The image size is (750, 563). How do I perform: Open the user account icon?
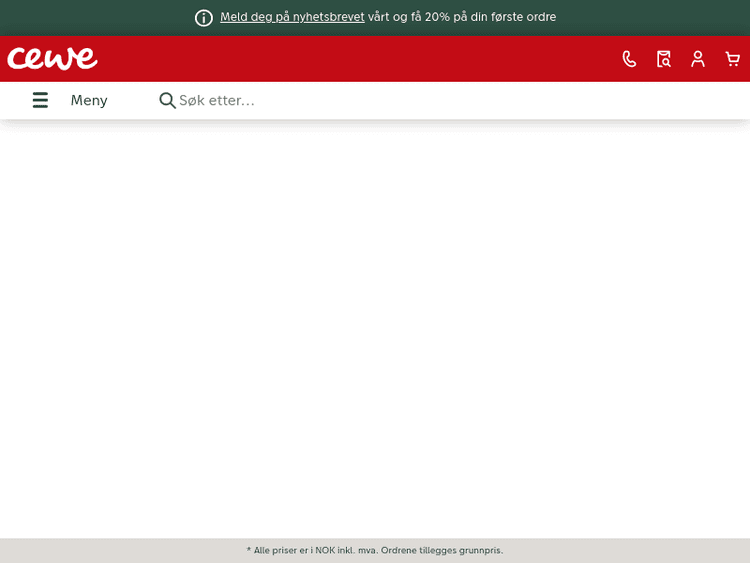point(698,59)
